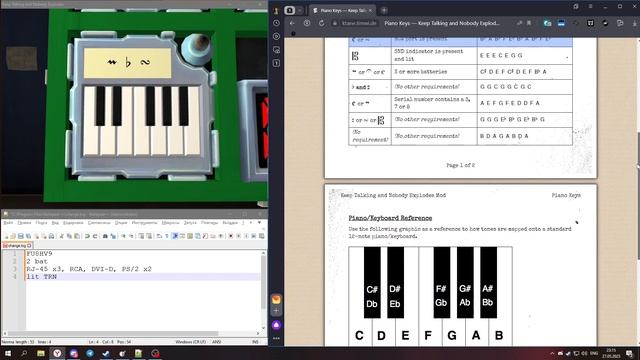Click the Cut scissors icon in Notepad++
Viewport: 640px width, 360px height.
(62, 236)
